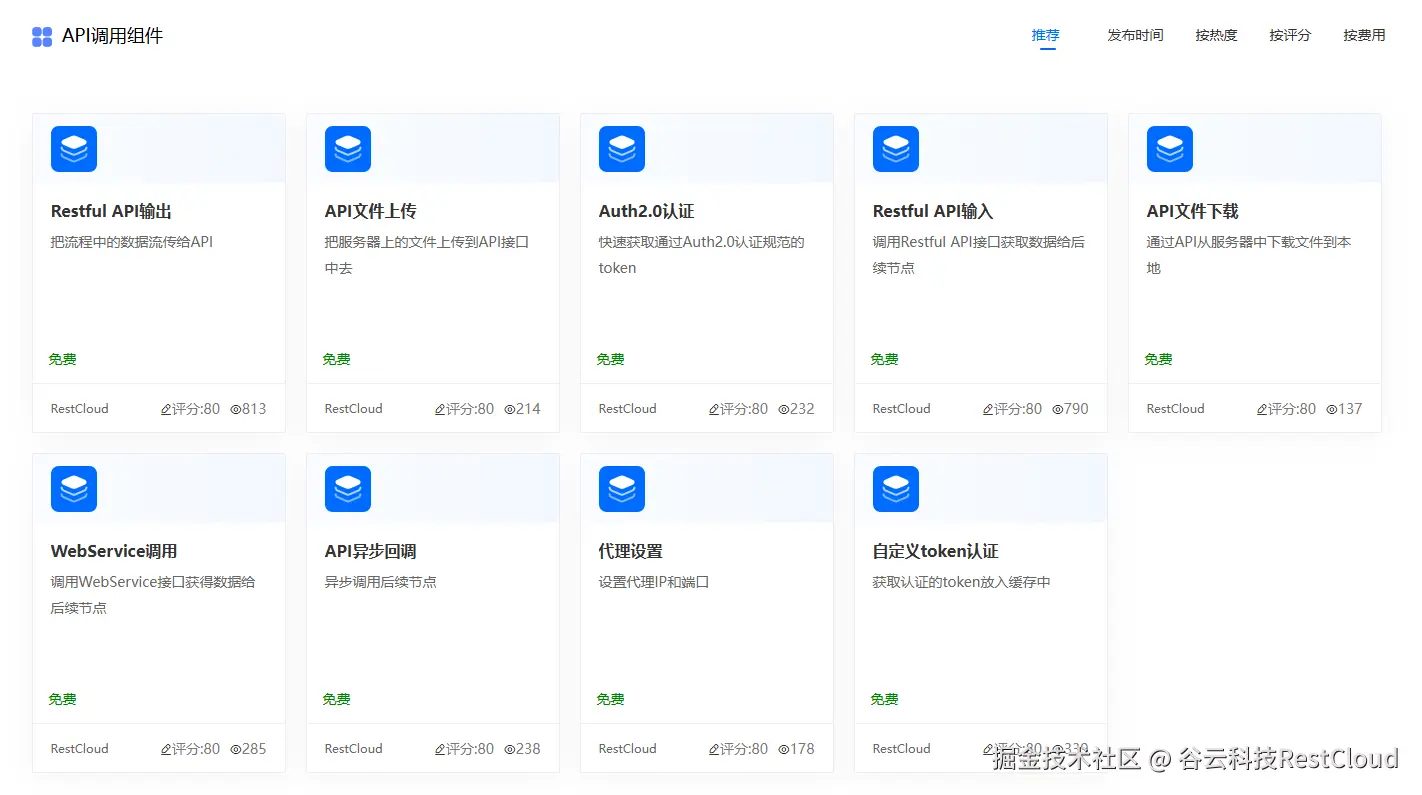
Task: Click the Restful API输出 component icon
Action: (x=73, y=148)
